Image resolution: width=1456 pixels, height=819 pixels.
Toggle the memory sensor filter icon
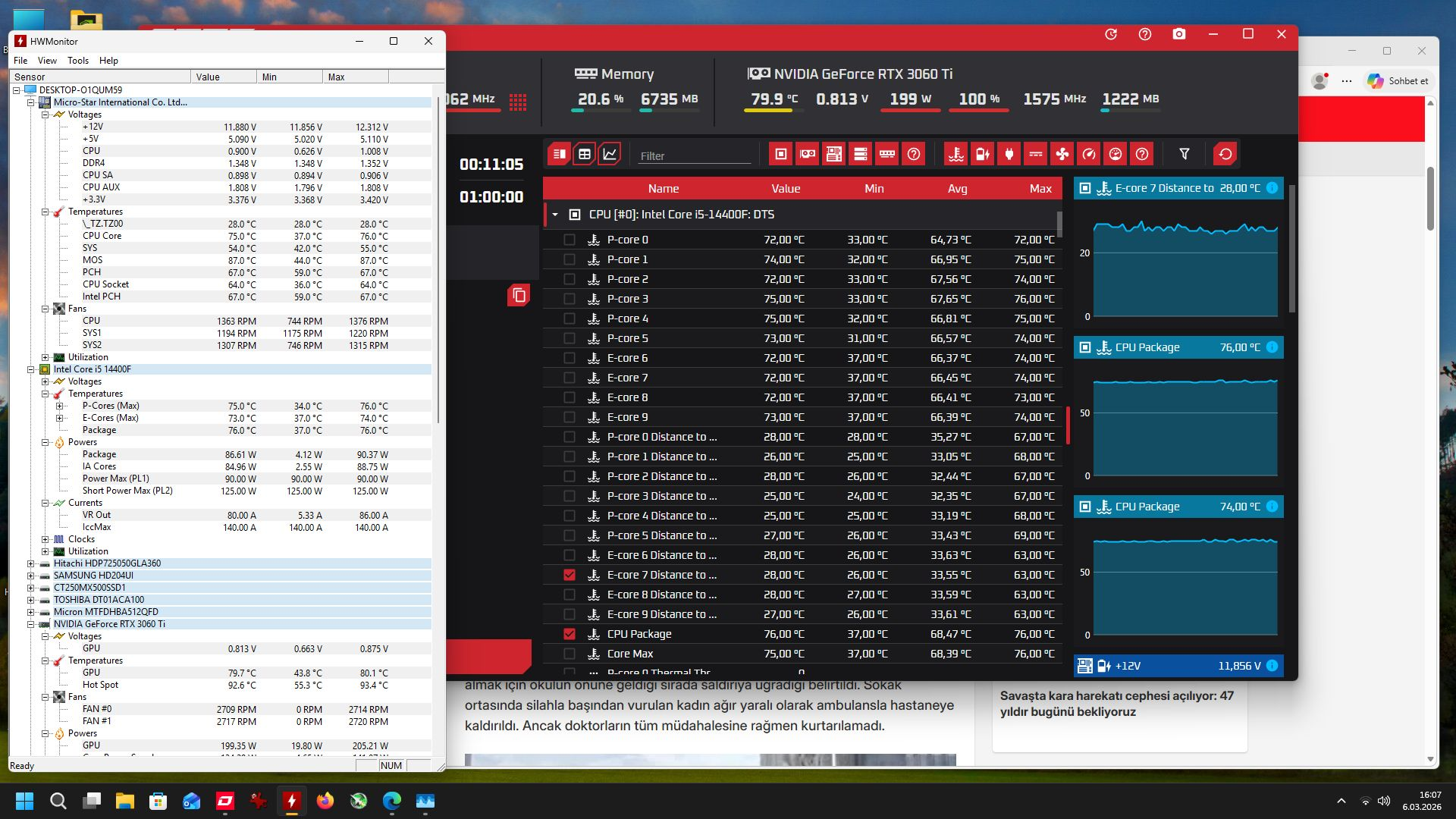pyautogui.click(x=886, y=155)
